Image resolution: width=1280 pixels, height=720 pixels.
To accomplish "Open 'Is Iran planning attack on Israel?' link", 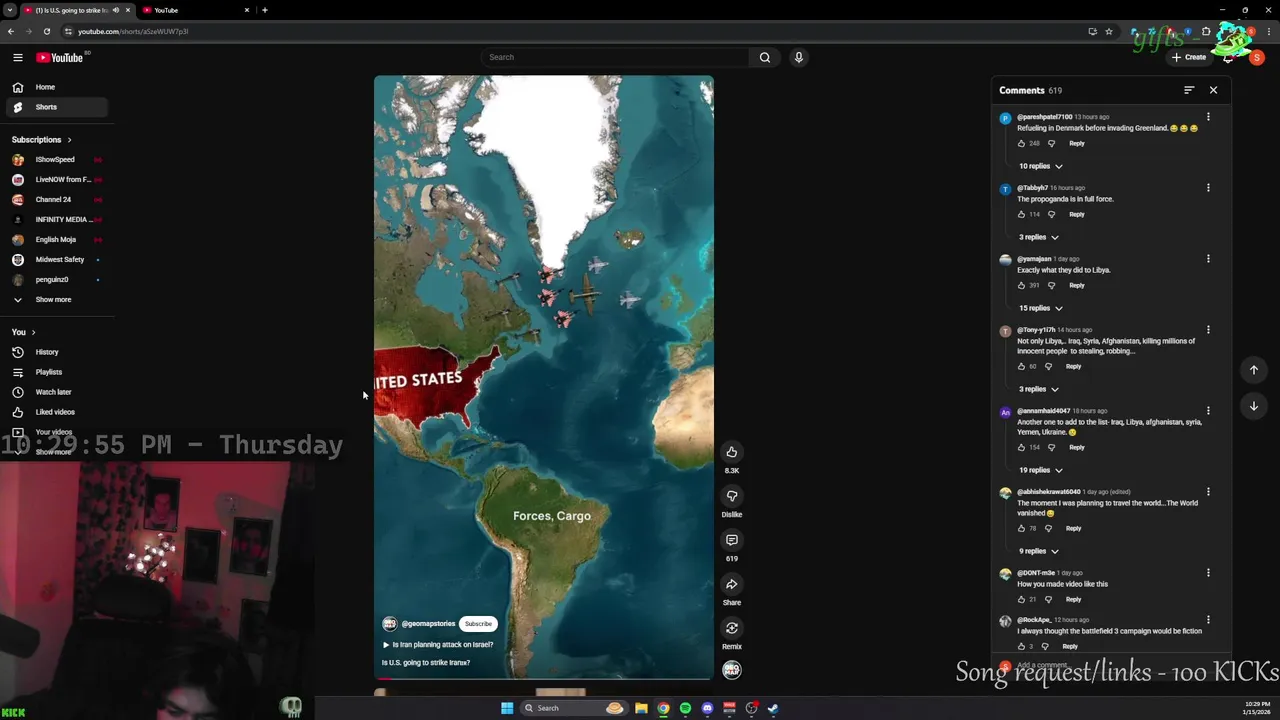I will click(x=438, y=645).
